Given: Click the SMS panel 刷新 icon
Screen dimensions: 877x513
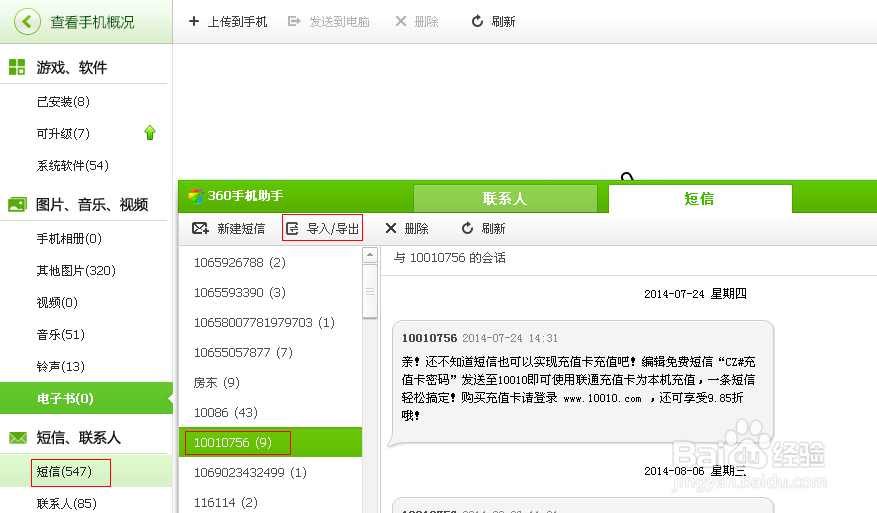Looking at the screenshot, I should [467, 228].
